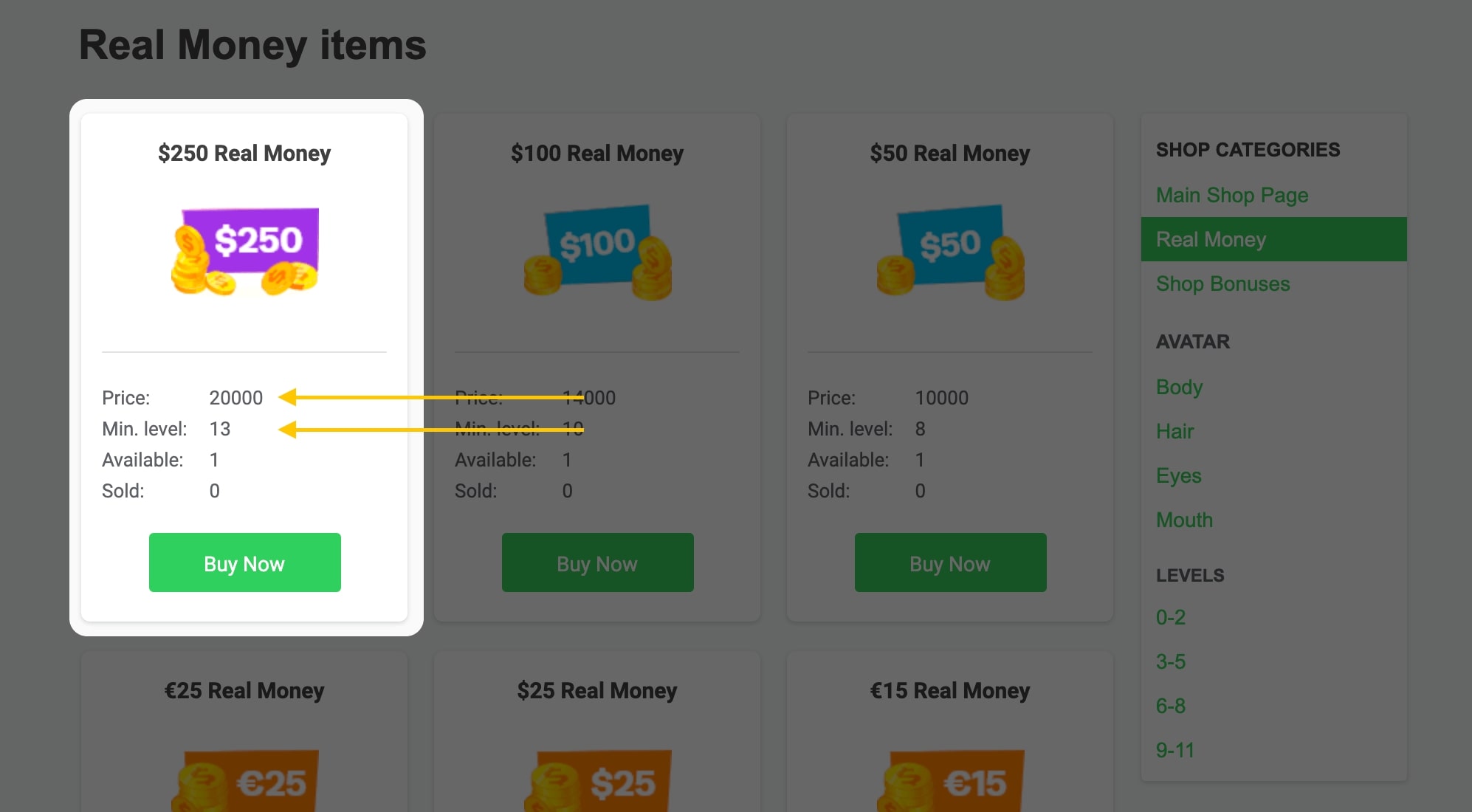Buy Now on the $50 Real Money item
This screenshot has width=1472, height=812.
tap(950, 562)
